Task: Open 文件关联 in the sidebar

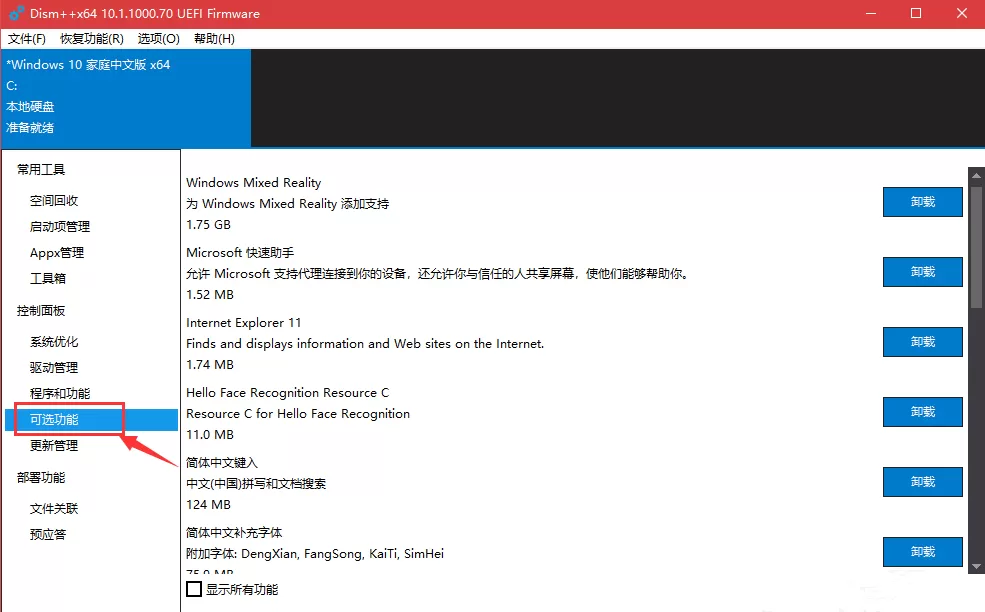Action: [x=54, y=508]
